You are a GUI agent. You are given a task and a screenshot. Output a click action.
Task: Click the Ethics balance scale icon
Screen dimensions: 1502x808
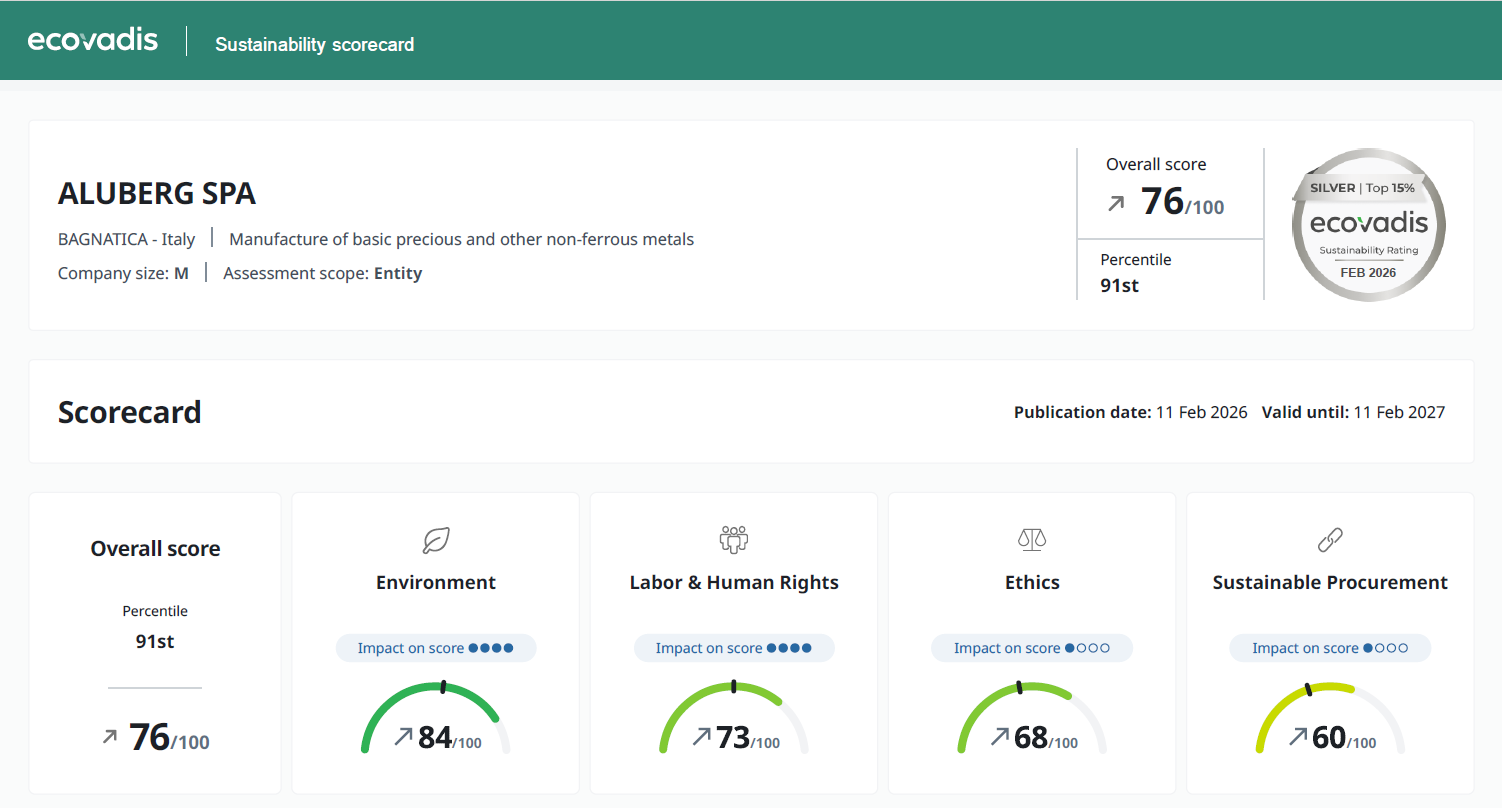(x=1031, y=540)
